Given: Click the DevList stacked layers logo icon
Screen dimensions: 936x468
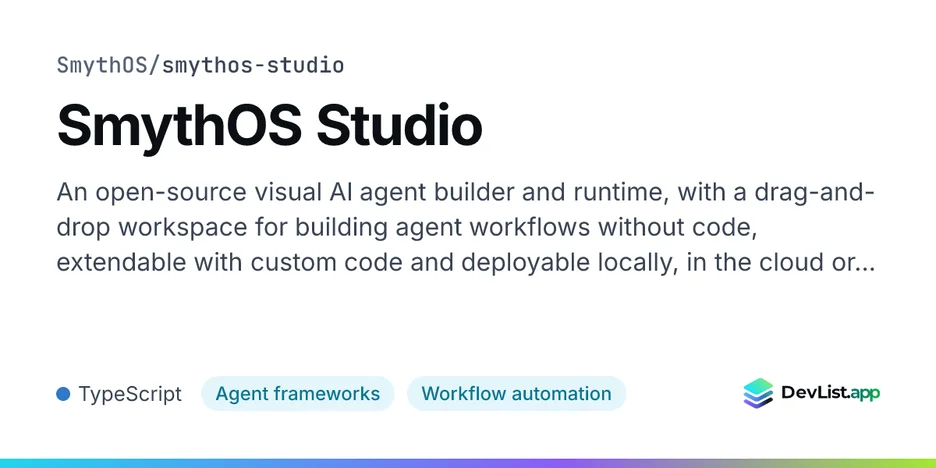Looking at the screenshot, I should tap(758, 393).
